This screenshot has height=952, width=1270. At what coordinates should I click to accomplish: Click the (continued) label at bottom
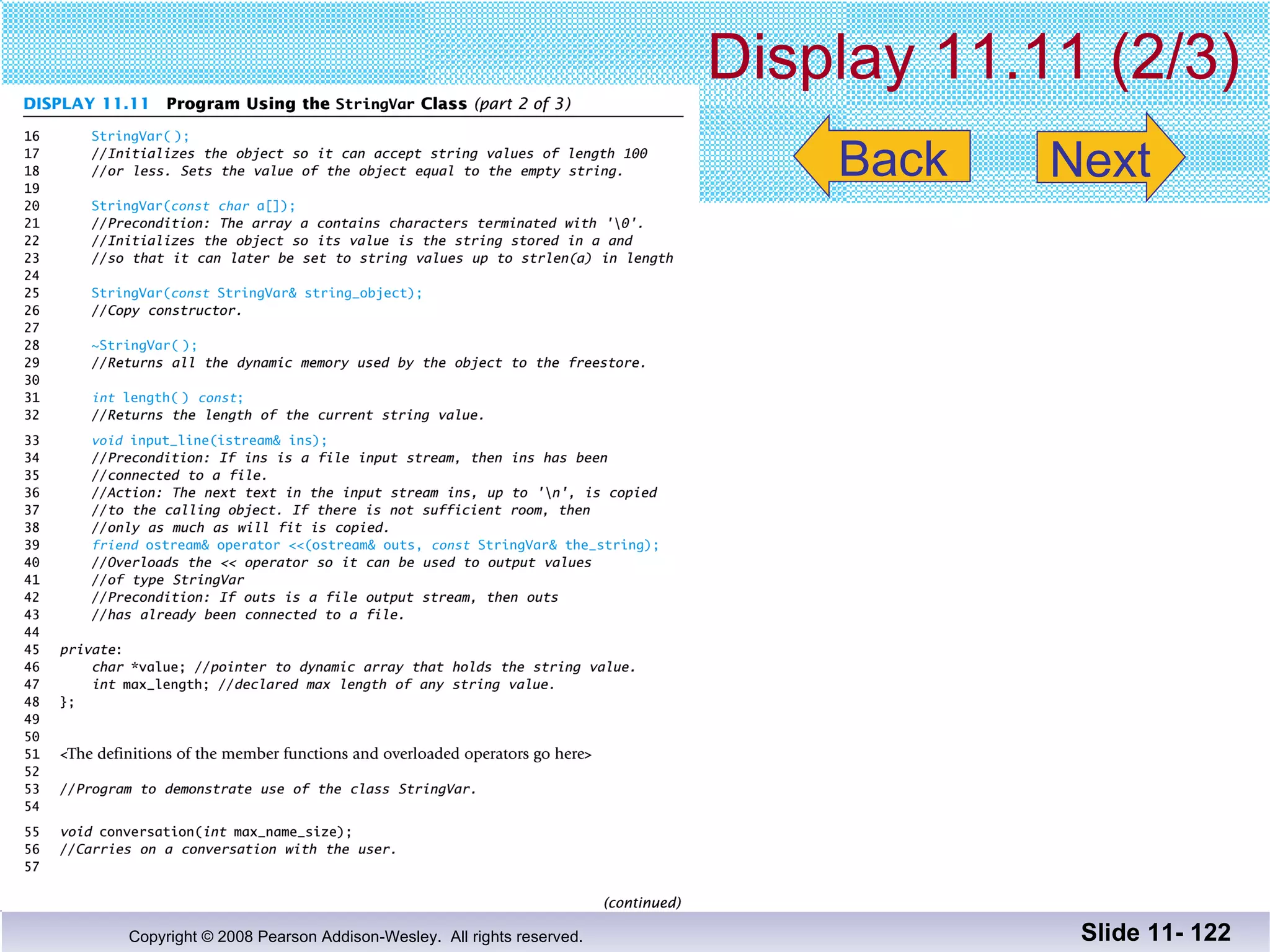[642, 902]
